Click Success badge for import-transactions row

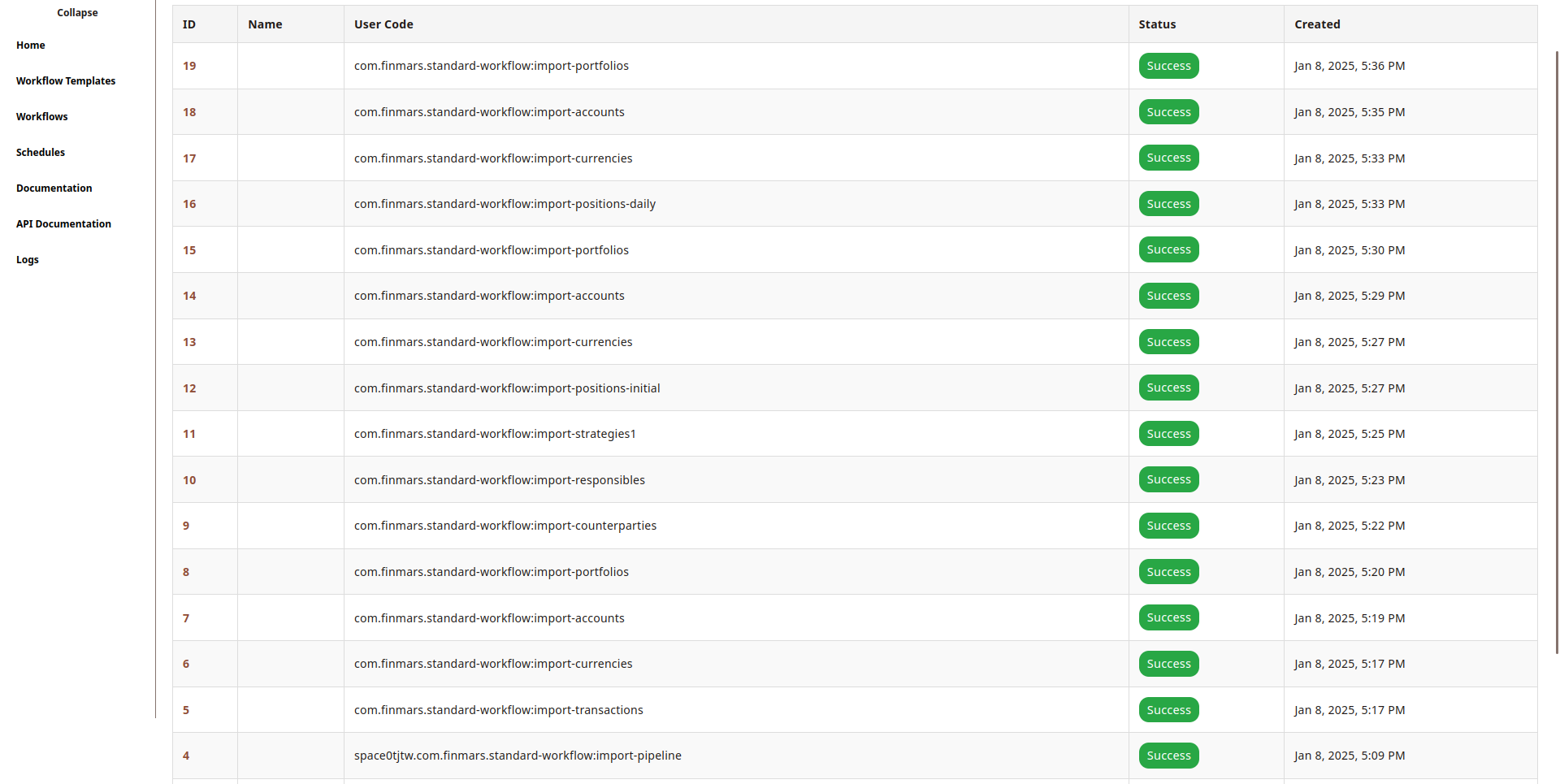coord(1168,710)
